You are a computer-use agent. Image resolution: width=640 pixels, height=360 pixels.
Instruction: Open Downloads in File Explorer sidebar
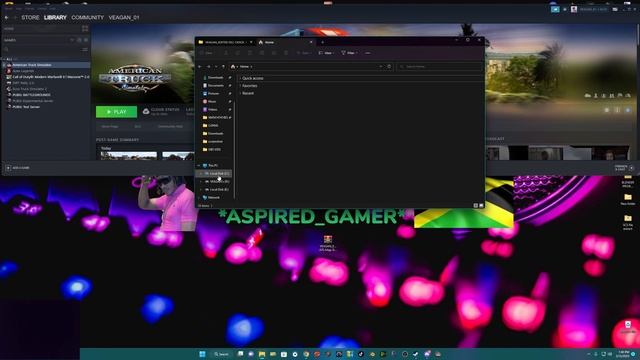click(x=216, y=78)
